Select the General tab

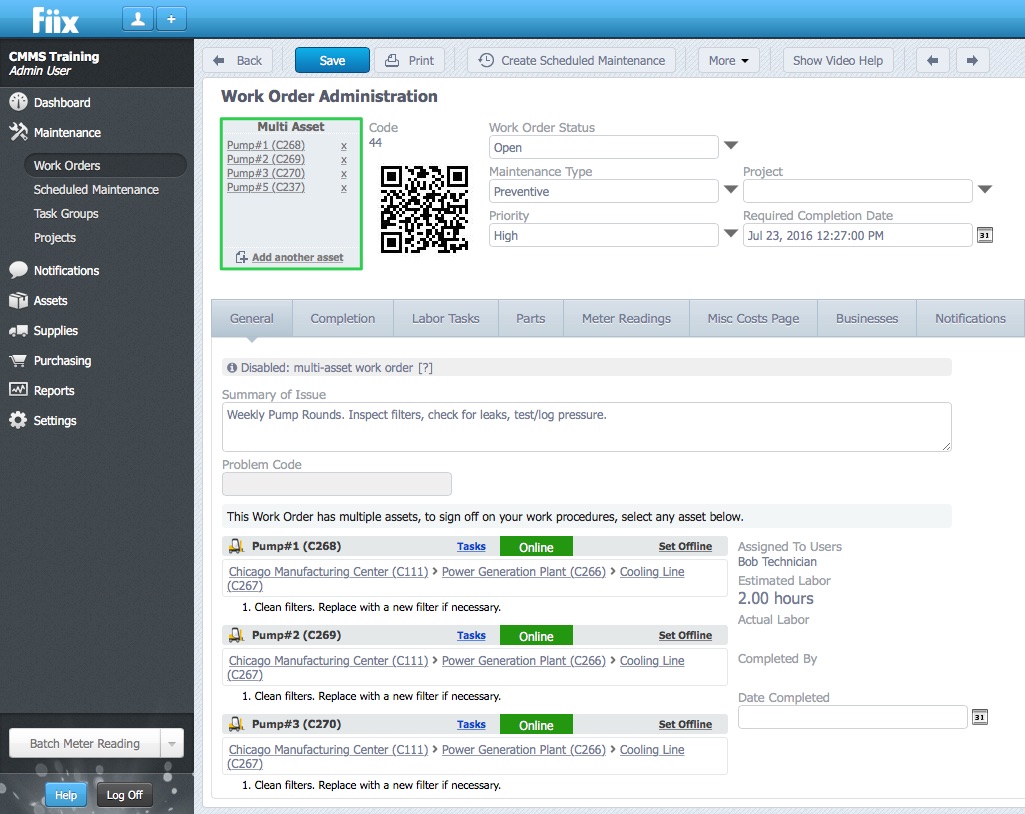pos(252,318)
